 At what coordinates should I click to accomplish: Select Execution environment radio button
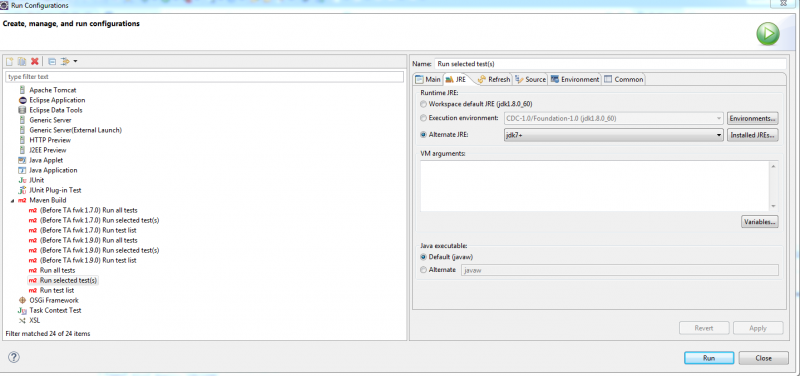pos(423,118)
